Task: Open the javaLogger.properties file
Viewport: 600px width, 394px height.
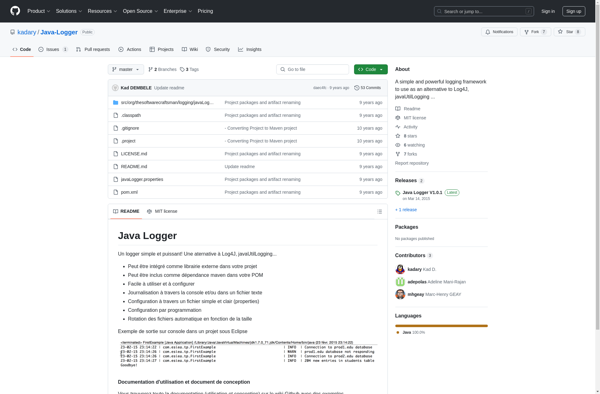Action: (x=142, y=179)
